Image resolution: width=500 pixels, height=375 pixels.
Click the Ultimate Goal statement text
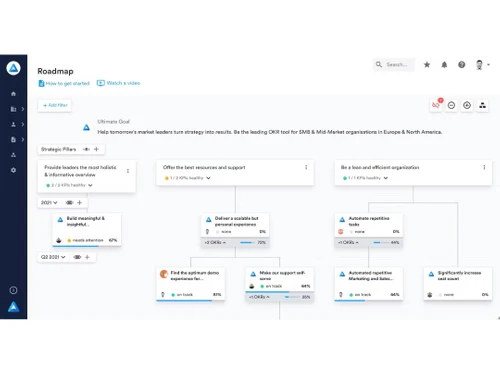270,132
